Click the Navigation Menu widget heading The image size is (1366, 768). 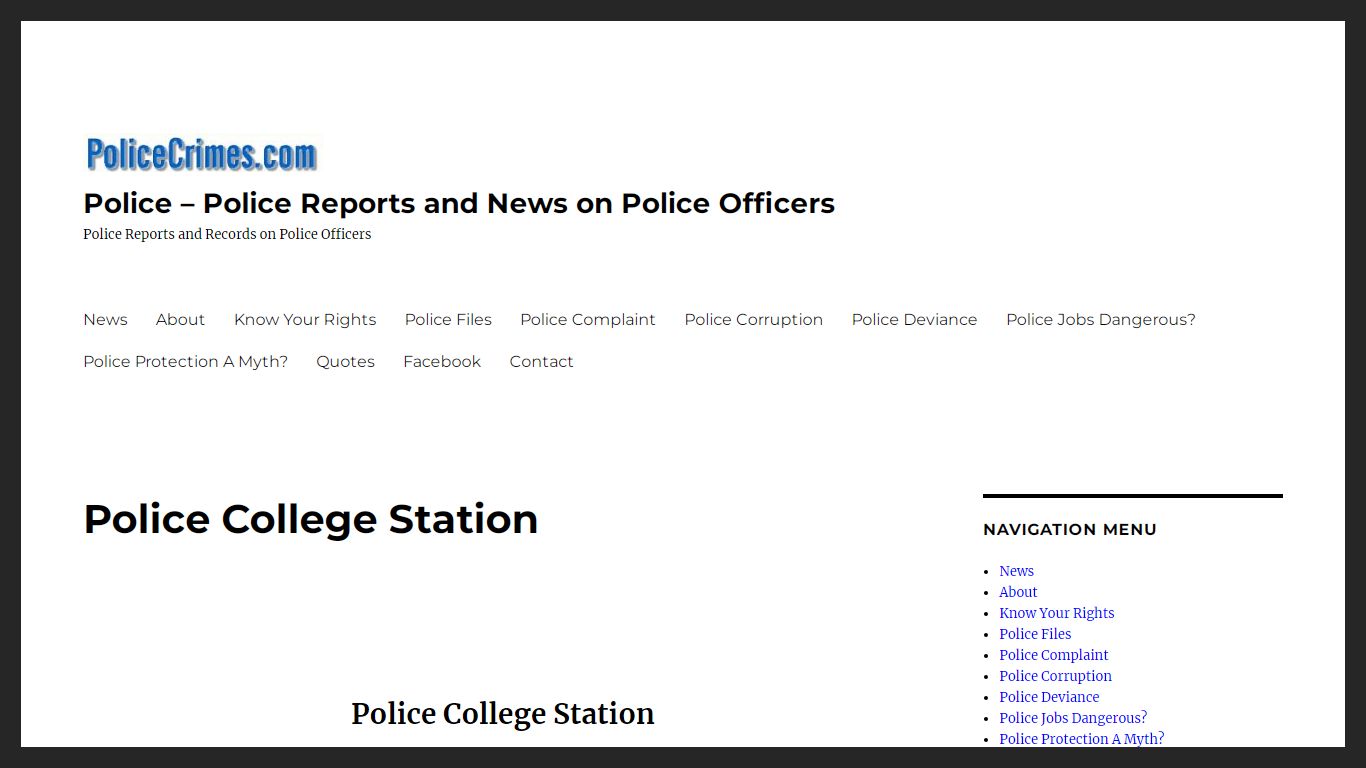[x=1070, y=530]
